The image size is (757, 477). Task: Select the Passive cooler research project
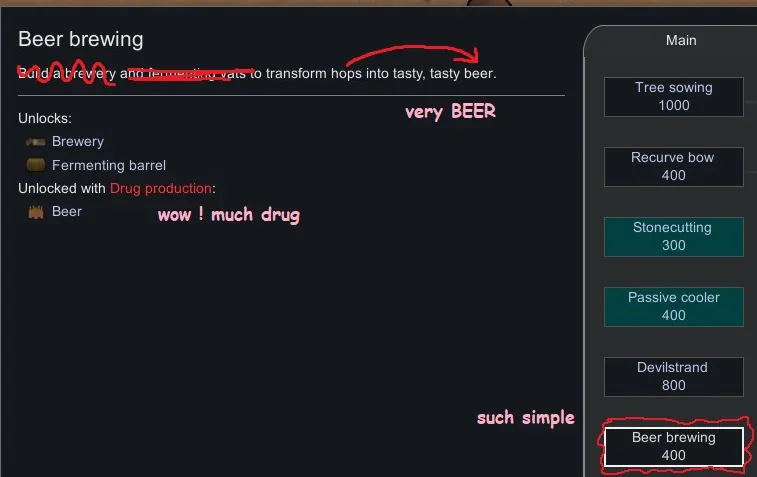tap(673, 307)
